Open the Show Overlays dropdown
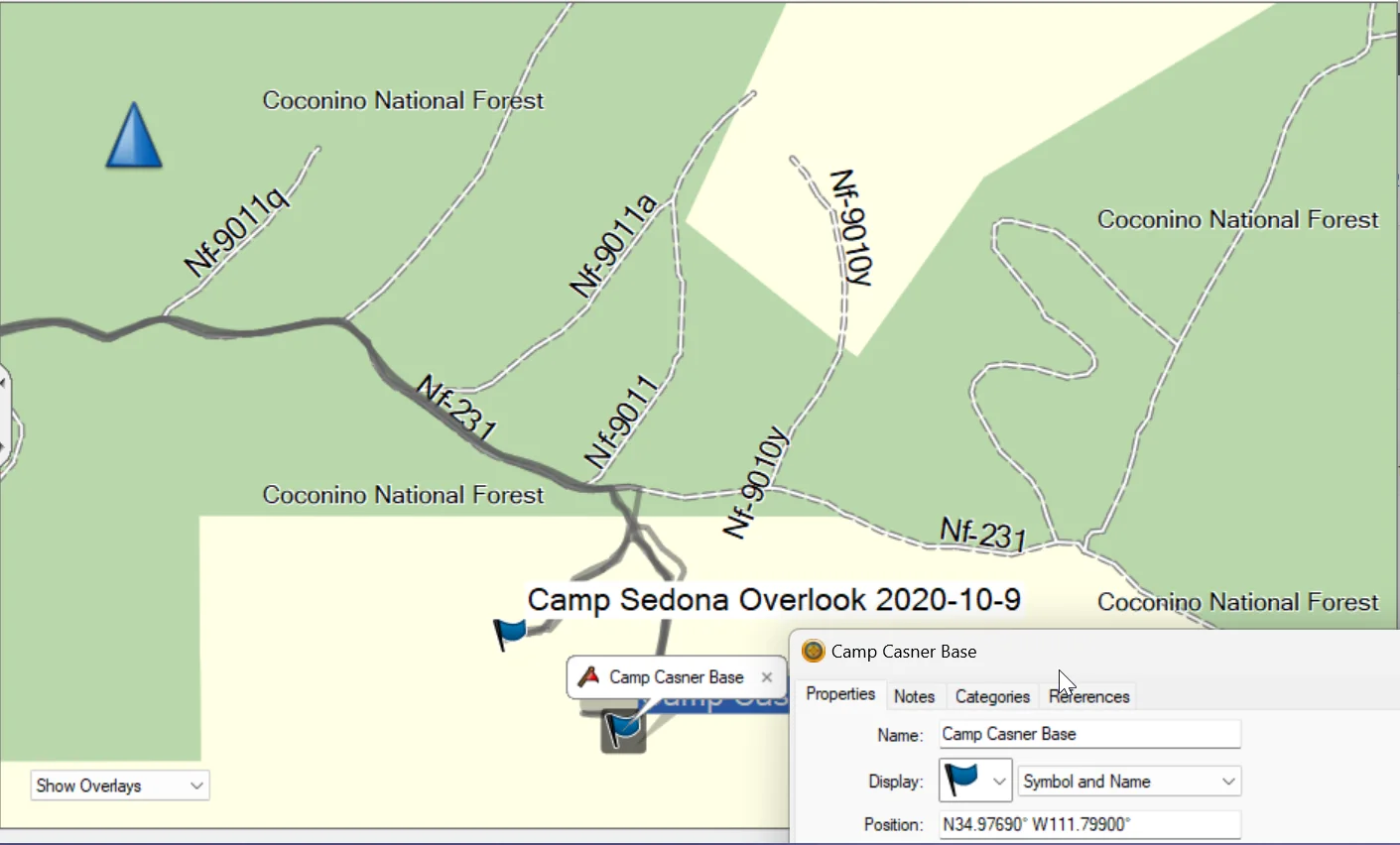 (119, 785)
